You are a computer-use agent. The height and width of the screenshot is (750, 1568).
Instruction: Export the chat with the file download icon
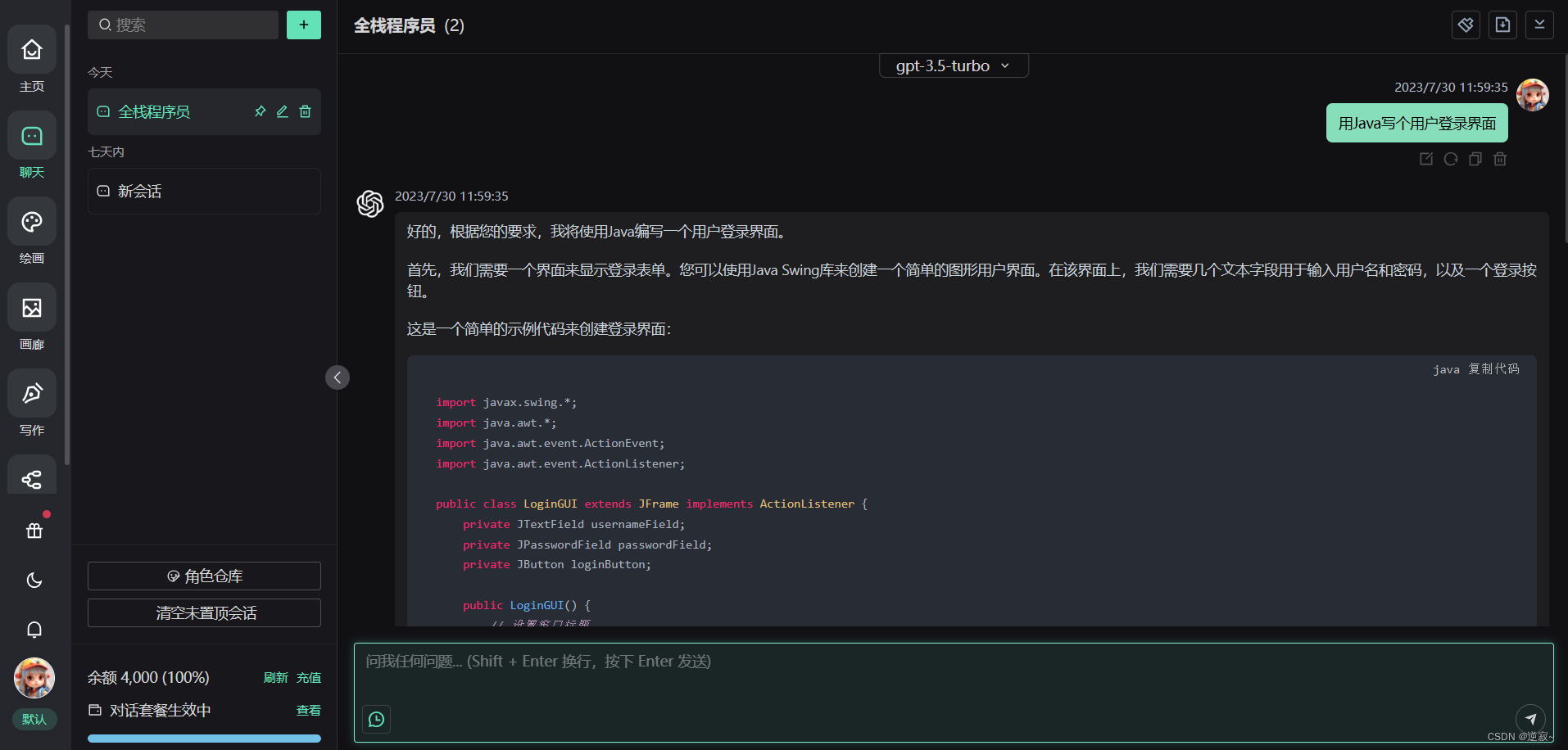1503,25
